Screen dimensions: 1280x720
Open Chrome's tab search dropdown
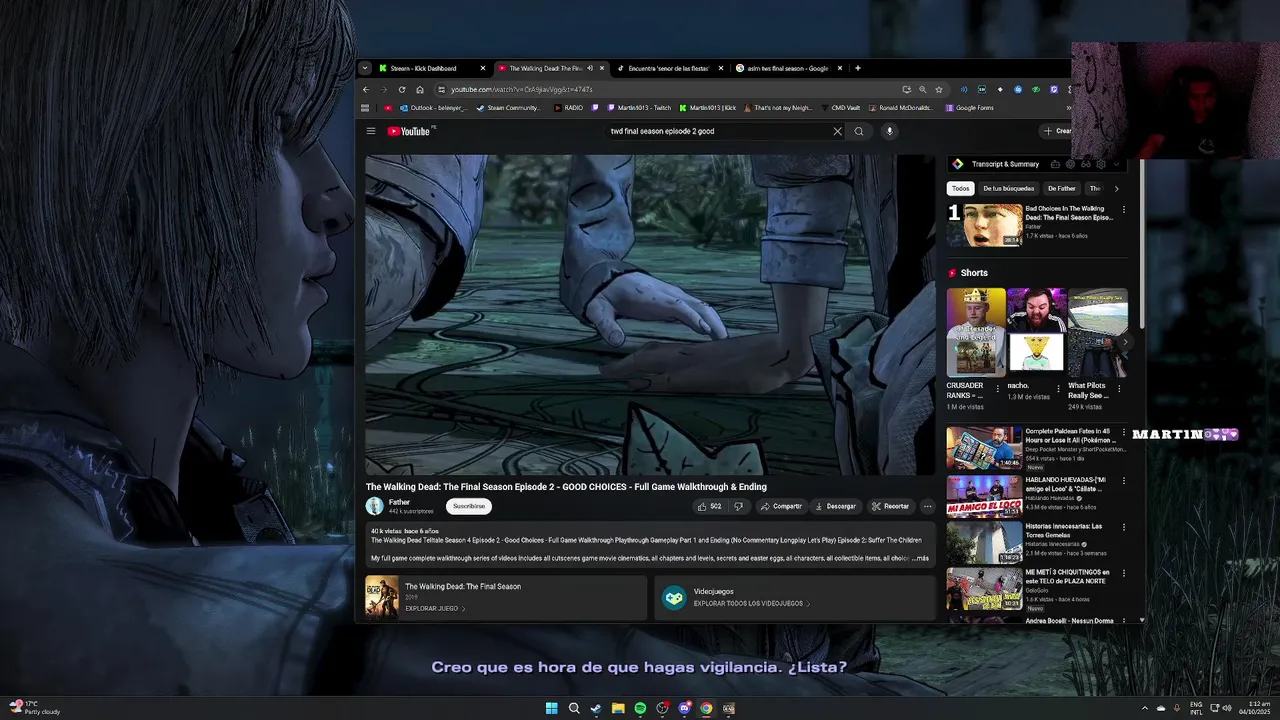click(x=365, y=68)
